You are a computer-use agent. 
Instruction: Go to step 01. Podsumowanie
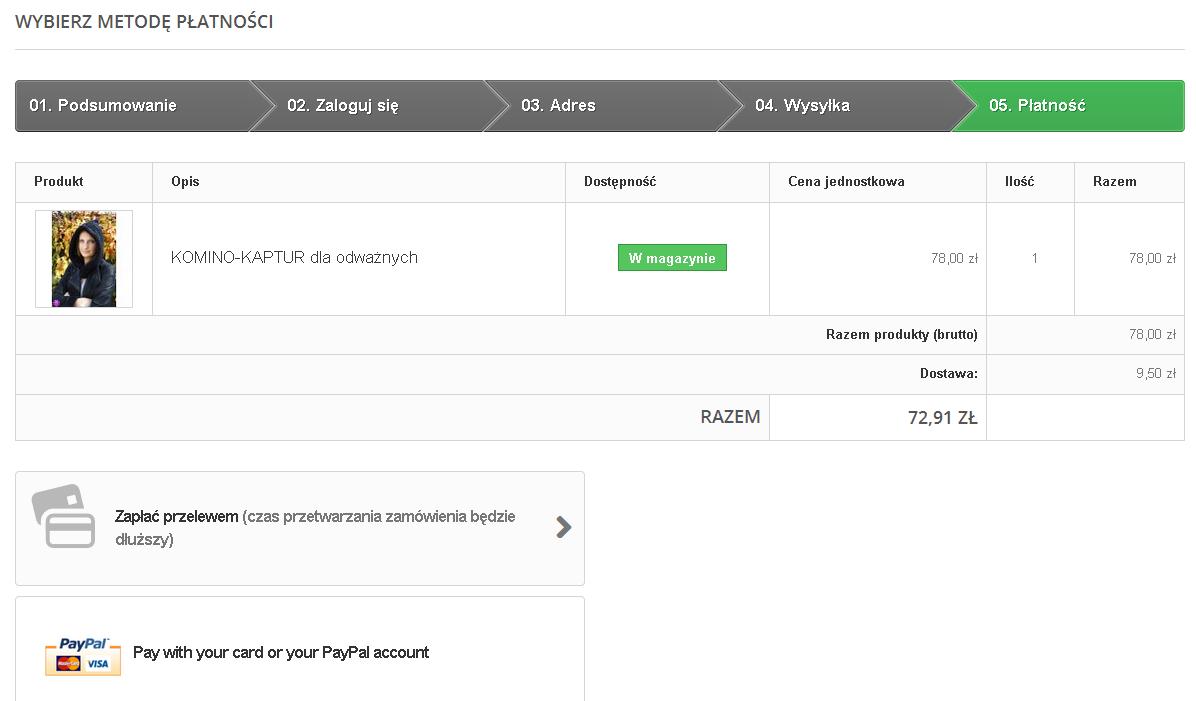pos(103,106)
